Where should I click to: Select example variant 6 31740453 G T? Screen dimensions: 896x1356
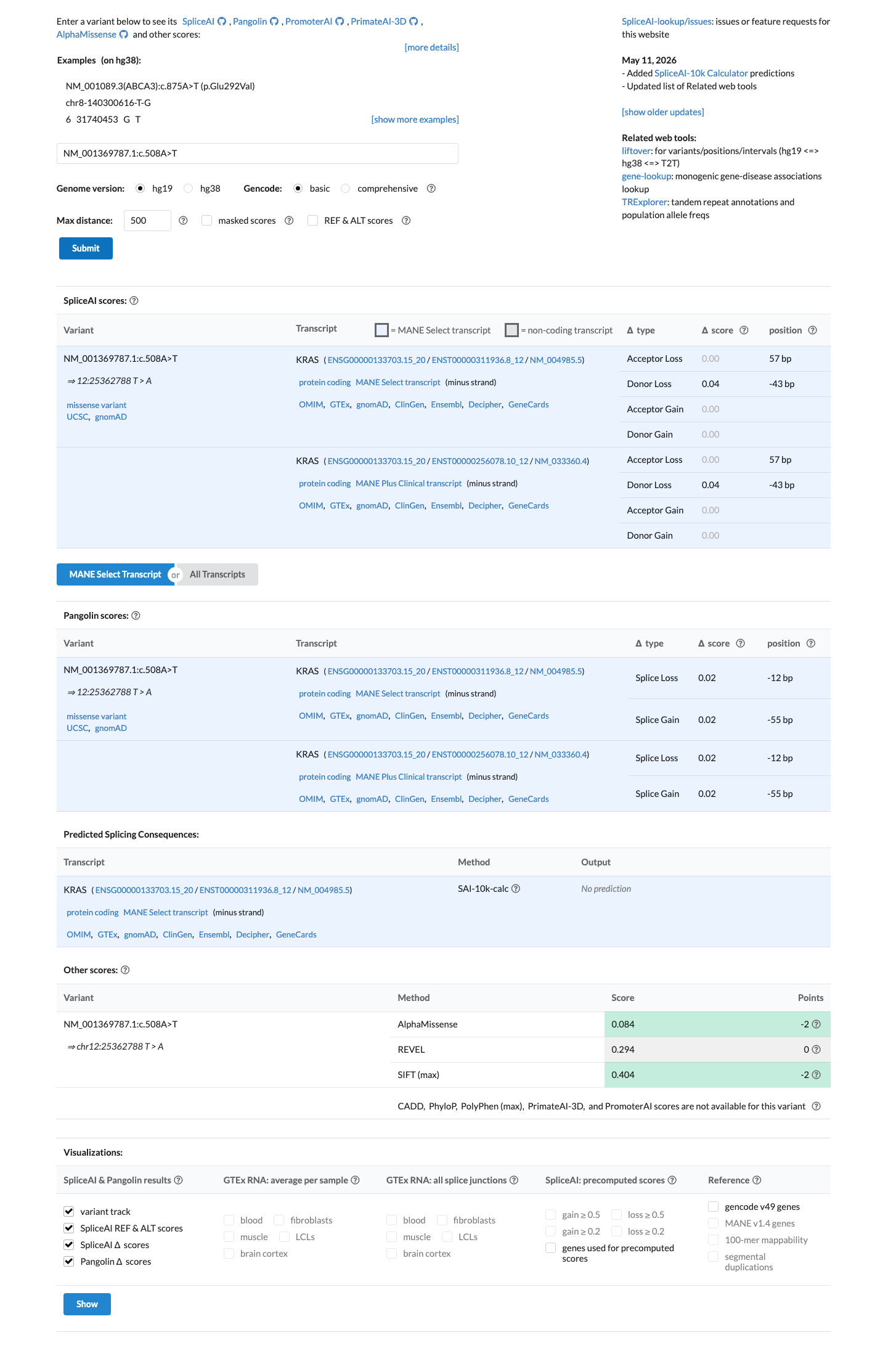pos(103,120)
